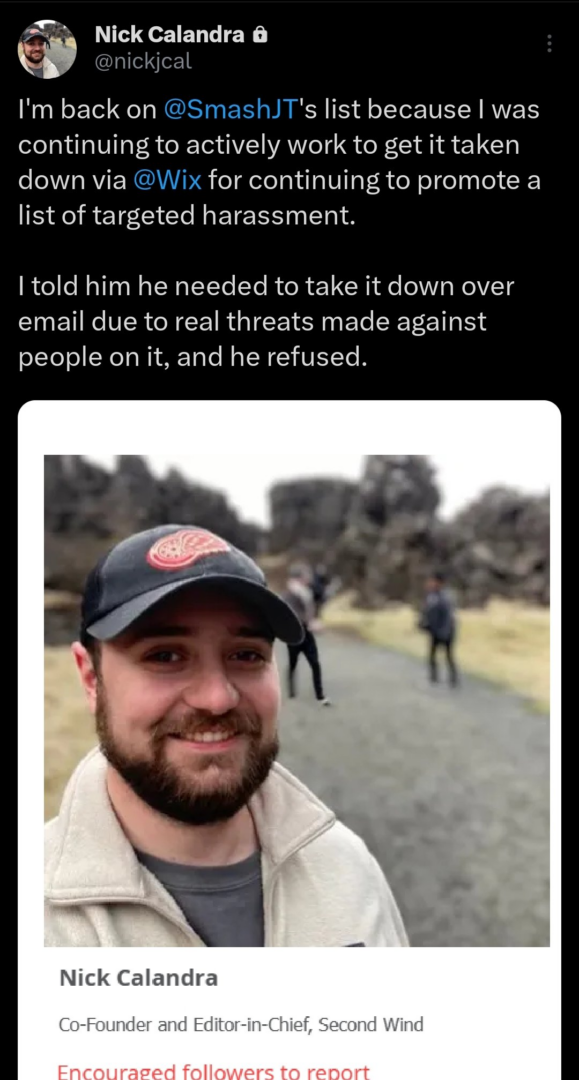Click the rightmost background person in the photo
The width and height of the screenshot is (579, 1080).
[439, 628]
